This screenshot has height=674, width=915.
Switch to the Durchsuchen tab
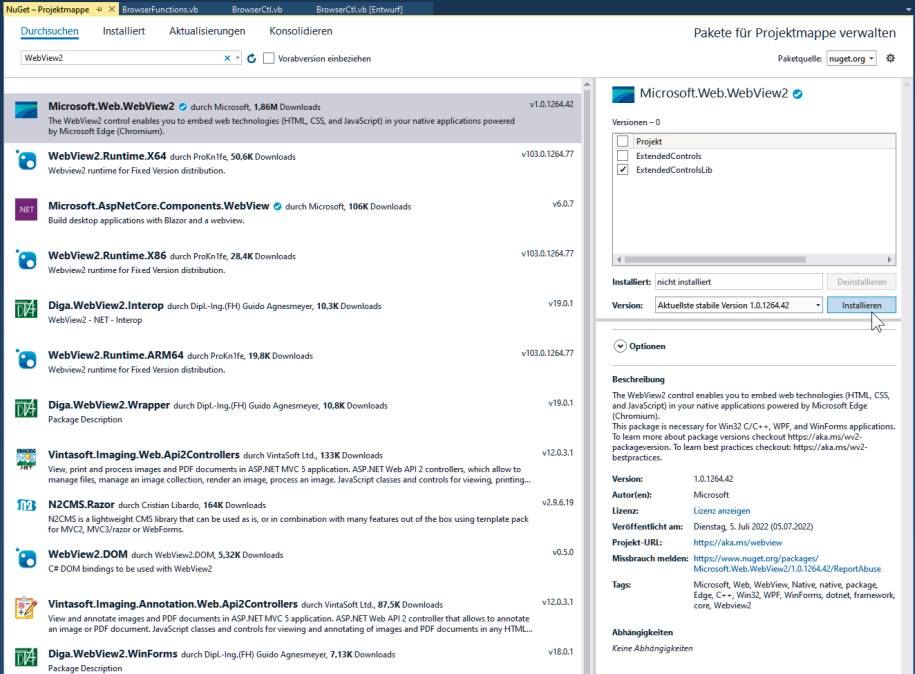pos(50,32)
